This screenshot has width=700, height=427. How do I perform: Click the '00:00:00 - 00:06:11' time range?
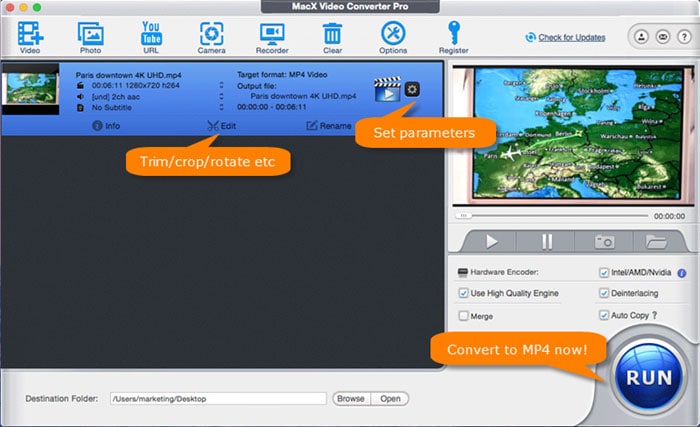(272, 107)
